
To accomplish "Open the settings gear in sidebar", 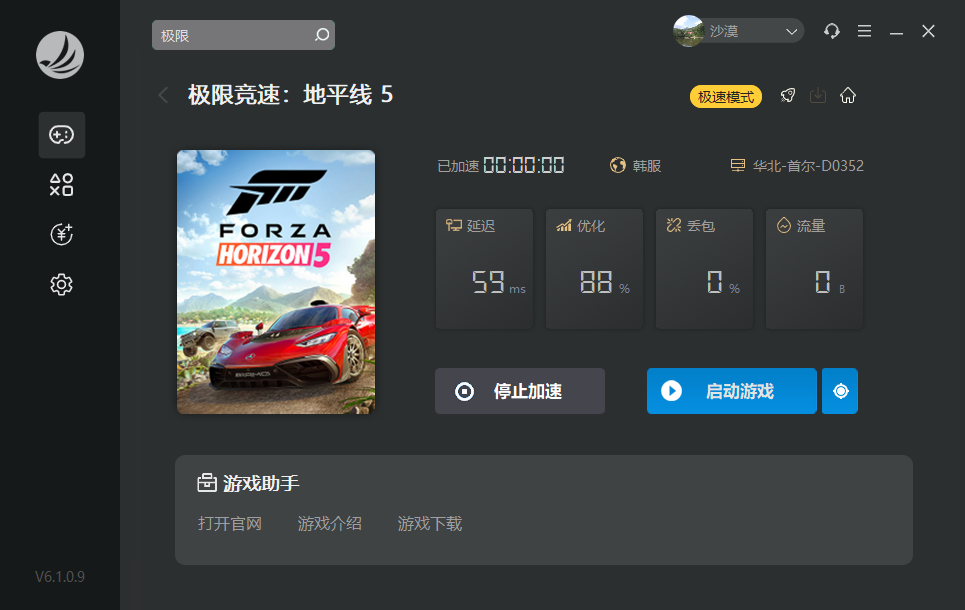I will click(x=62, y=285).
